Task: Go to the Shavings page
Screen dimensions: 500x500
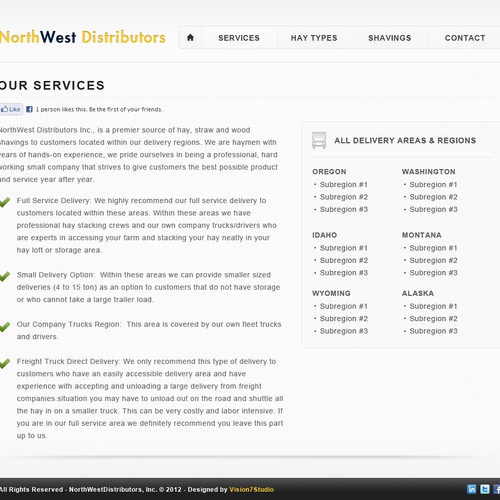Action: point(389,38)
